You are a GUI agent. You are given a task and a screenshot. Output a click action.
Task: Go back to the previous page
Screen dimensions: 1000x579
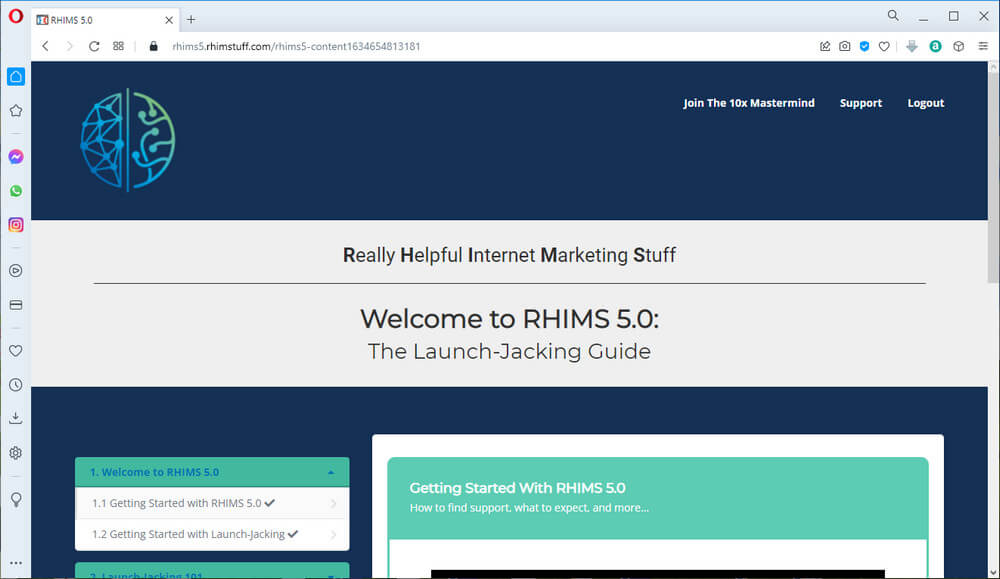(45, 46)
